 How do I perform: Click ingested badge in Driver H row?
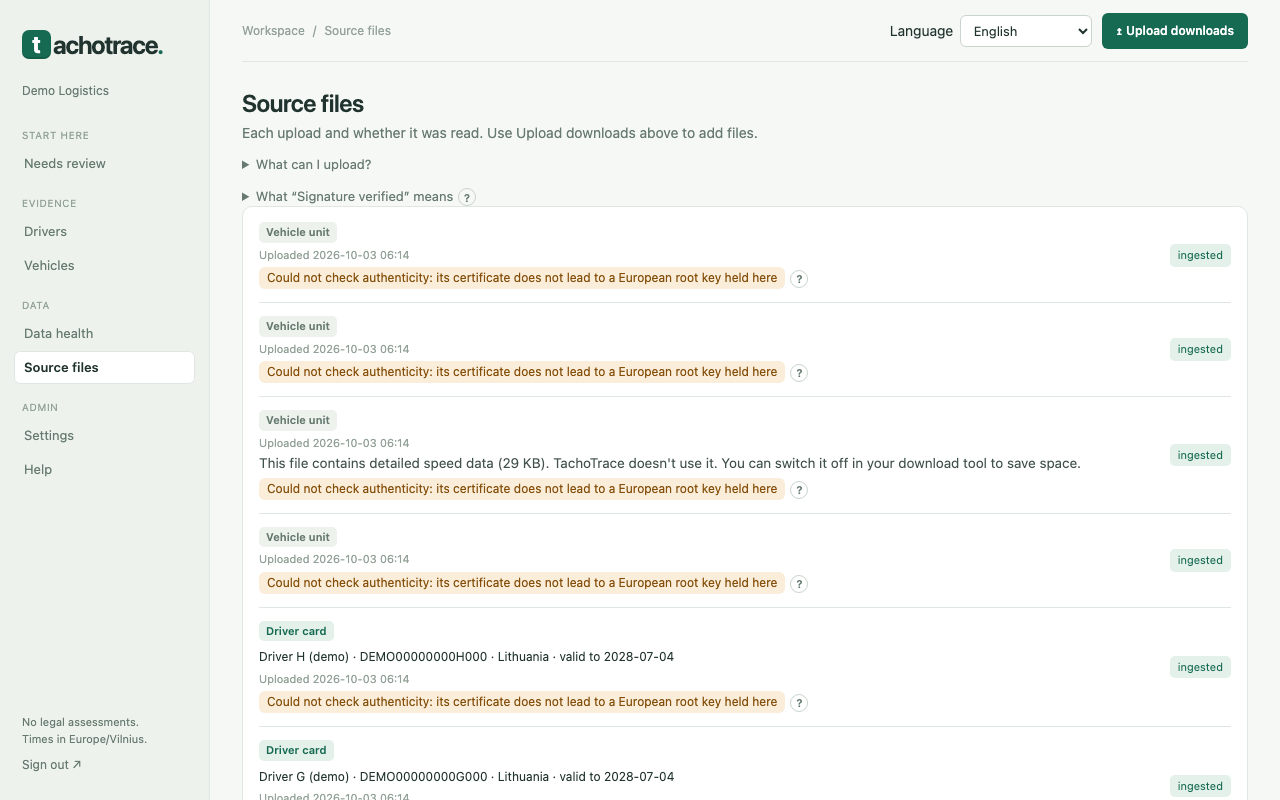(x=1200, y=667)
